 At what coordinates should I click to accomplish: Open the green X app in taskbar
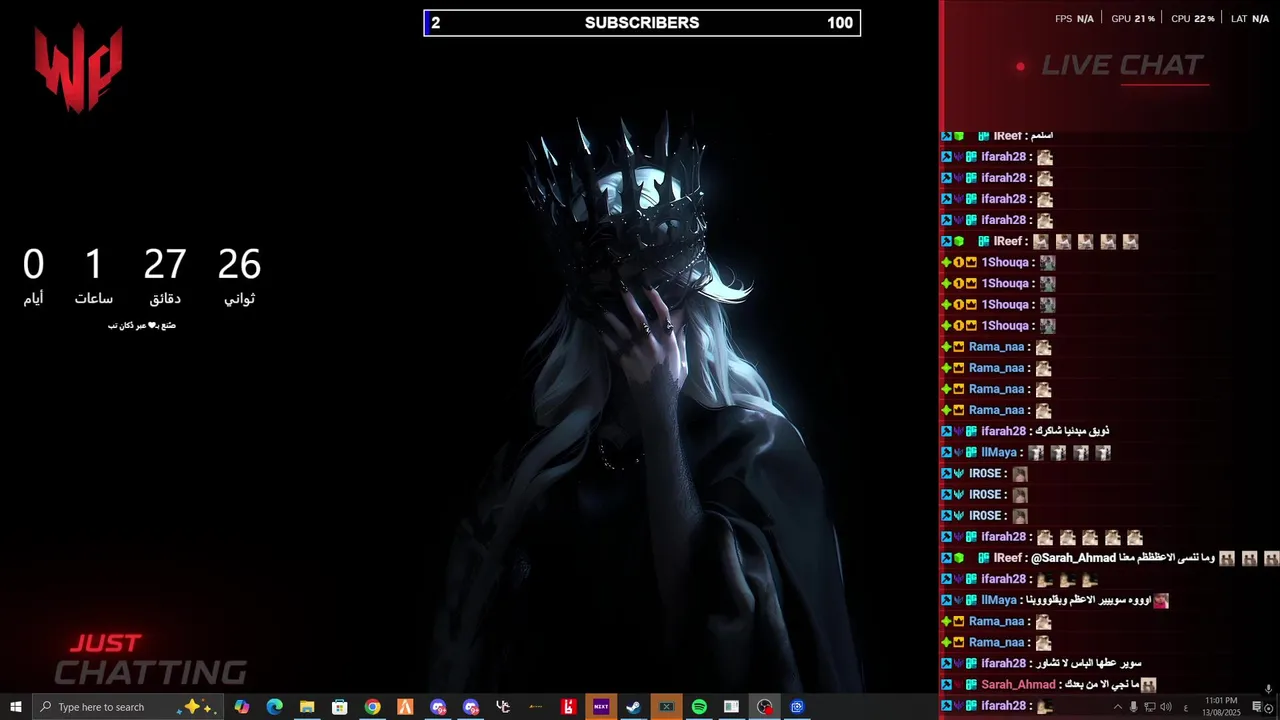(666, 707)
